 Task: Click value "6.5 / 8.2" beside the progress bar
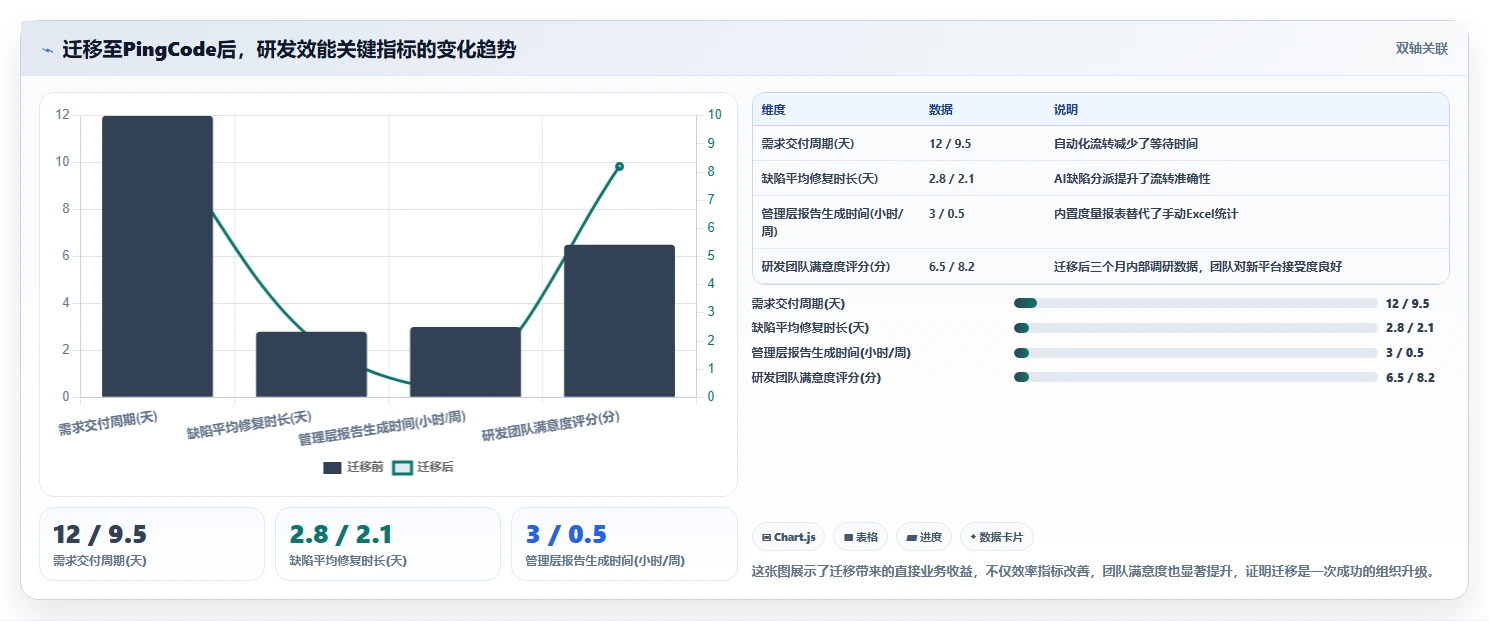pos(1410,378)
